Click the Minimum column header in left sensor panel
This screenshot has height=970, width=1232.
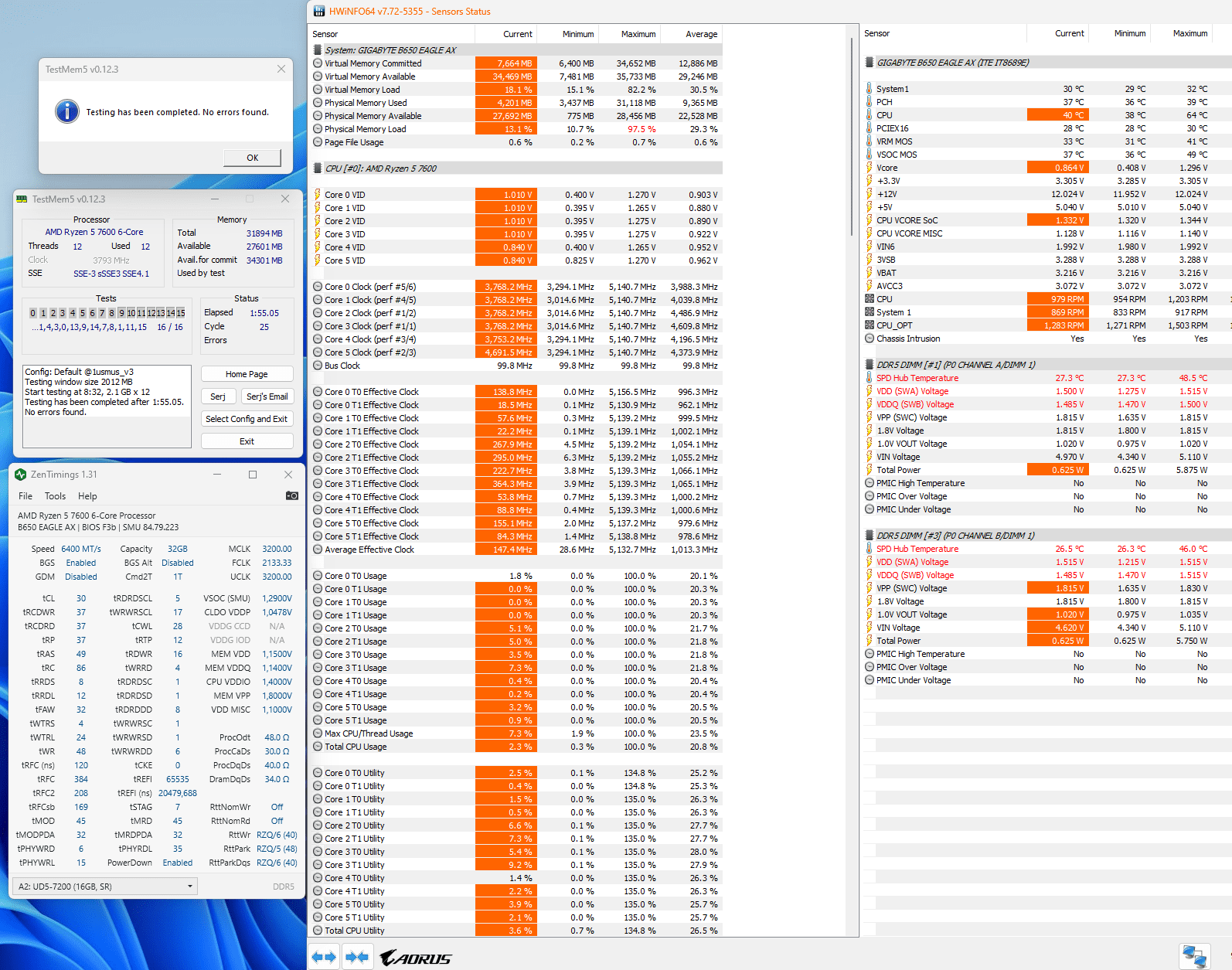[578, 34]
